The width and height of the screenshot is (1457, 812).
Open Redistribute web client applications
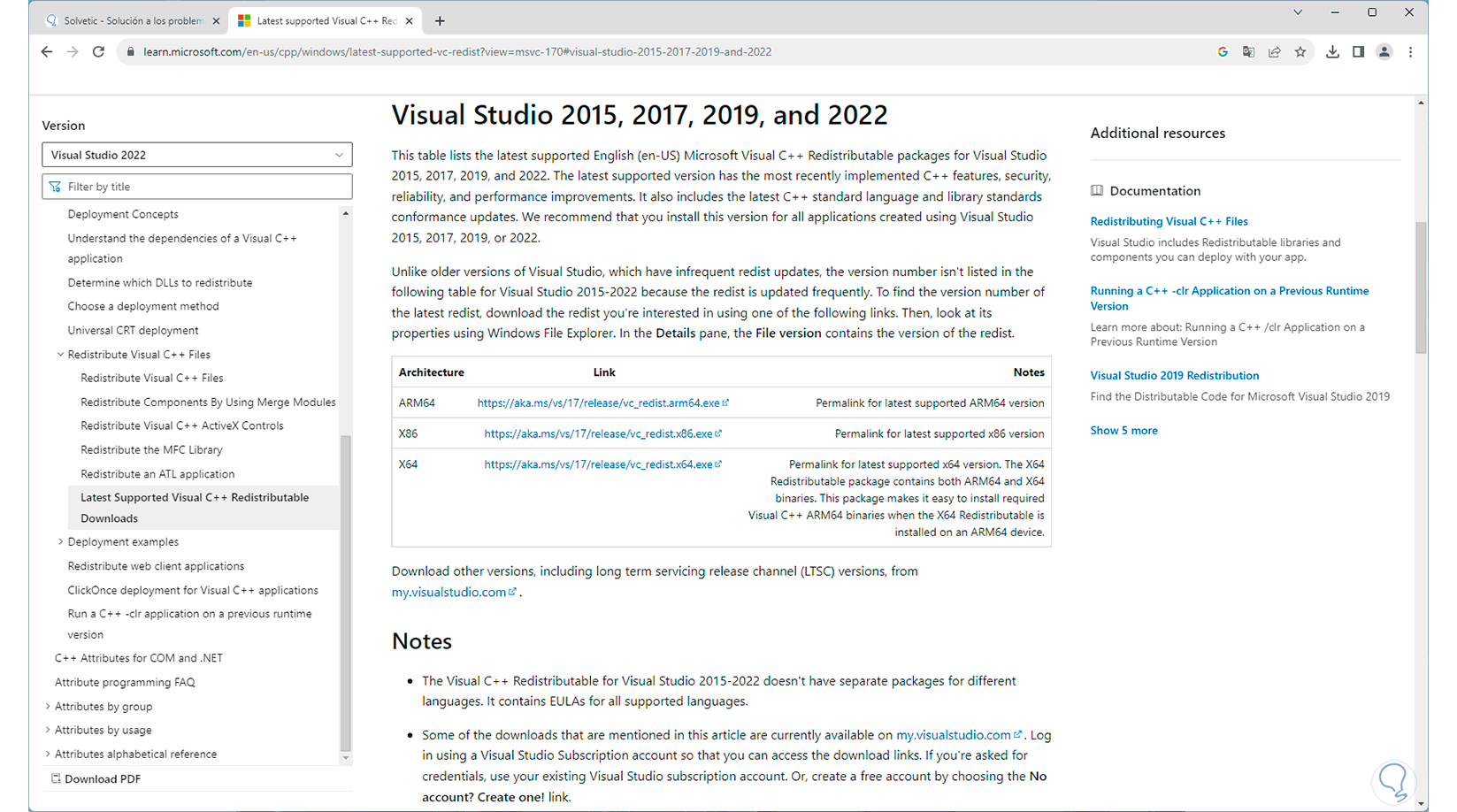click(x=156, y=566)
